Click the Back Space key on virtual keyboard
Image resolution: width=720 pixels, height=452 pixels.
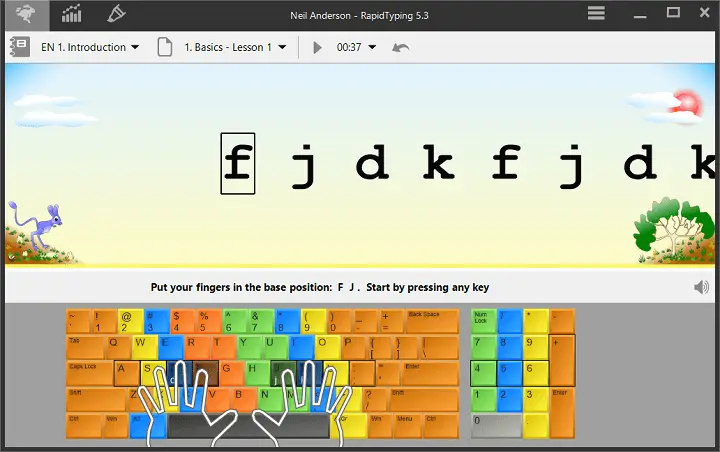432,321
